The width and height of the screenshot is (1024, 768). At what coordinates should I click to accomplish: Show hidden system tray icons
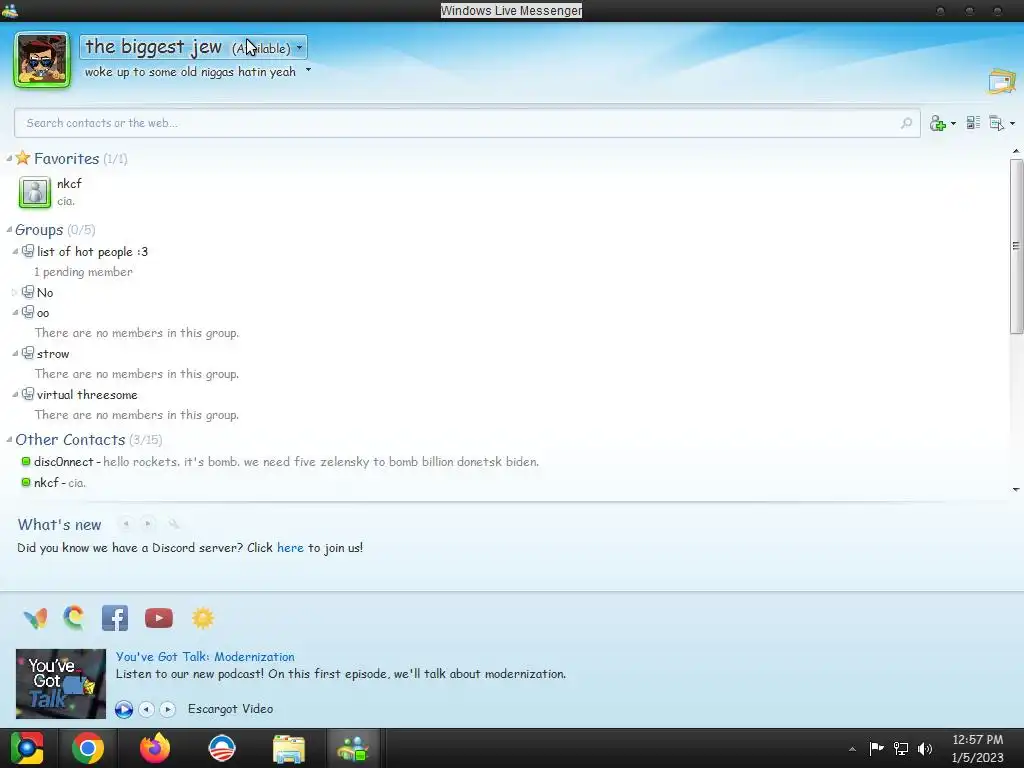[x=852, y=749]
